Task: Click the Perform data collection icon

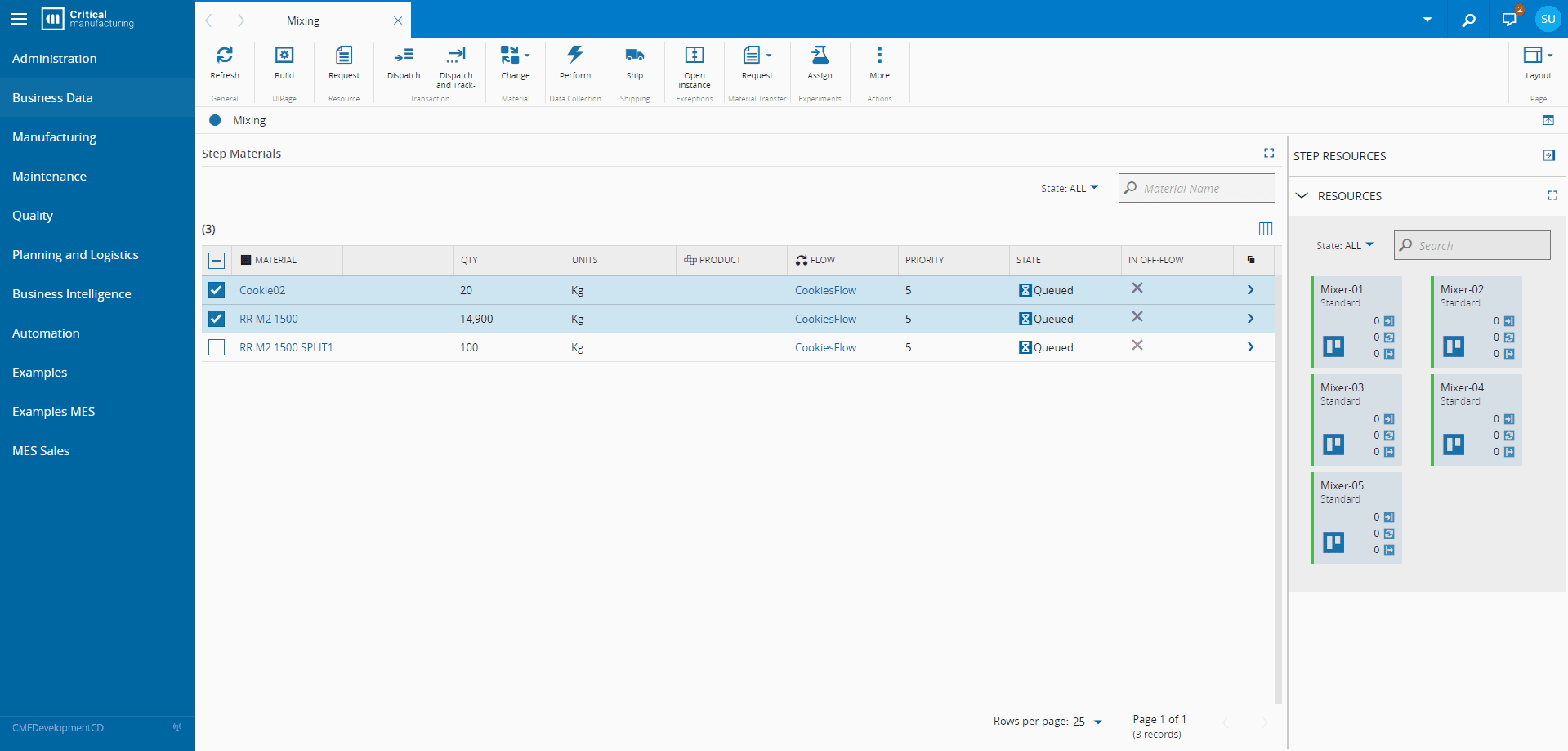Action: [x=575, y=56]
